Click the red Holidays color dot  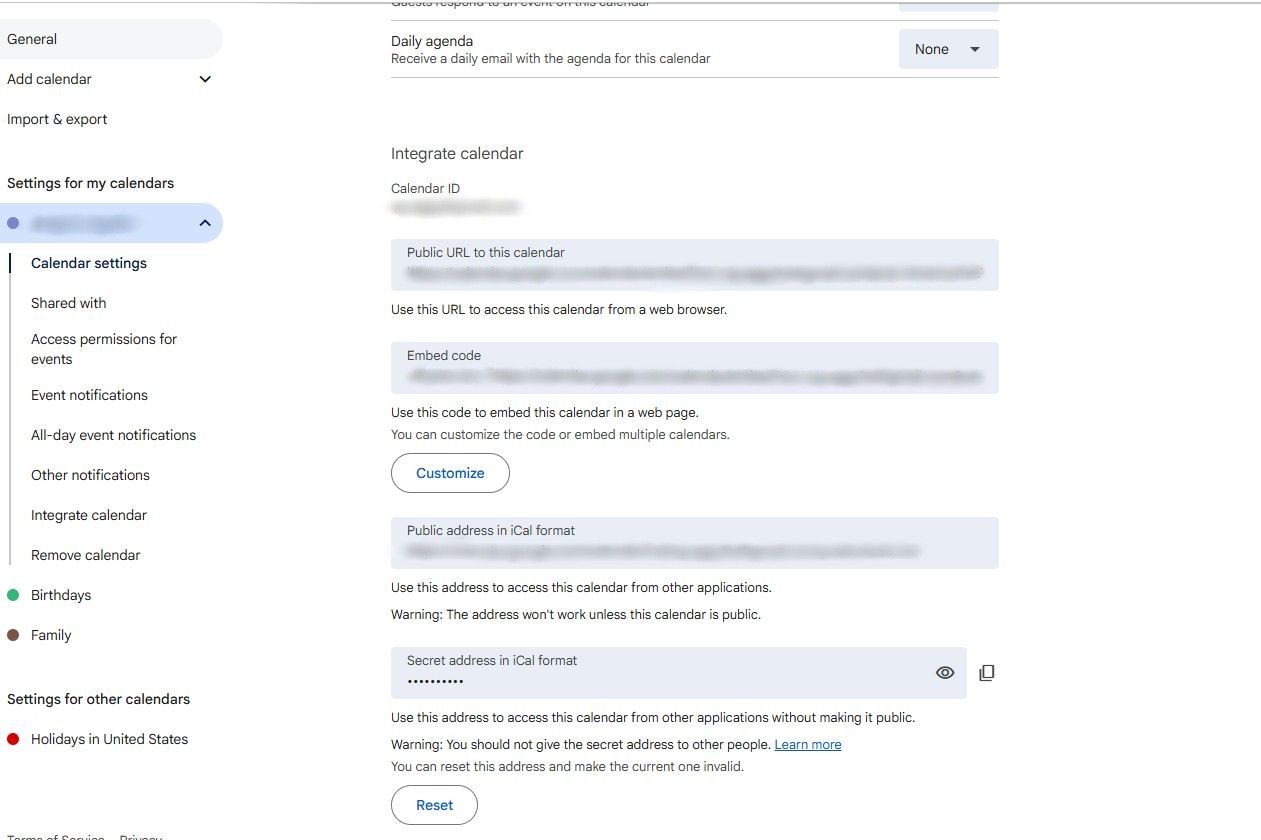tap(13, 739)
